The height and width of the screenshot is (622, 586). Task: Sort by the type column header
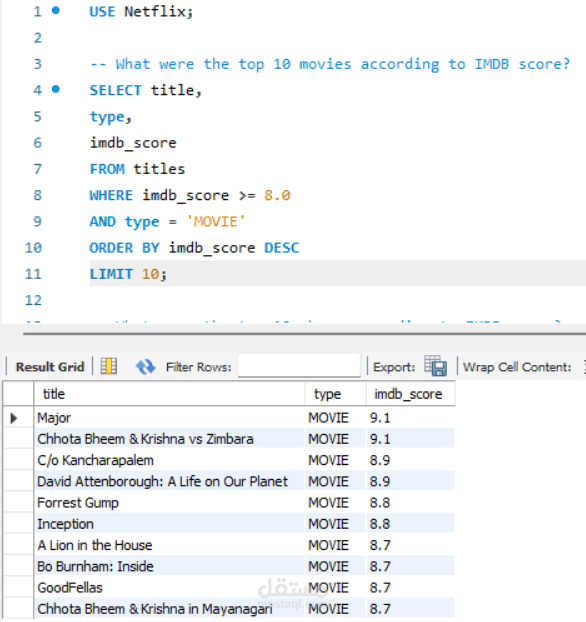click(x=335, y=394)
